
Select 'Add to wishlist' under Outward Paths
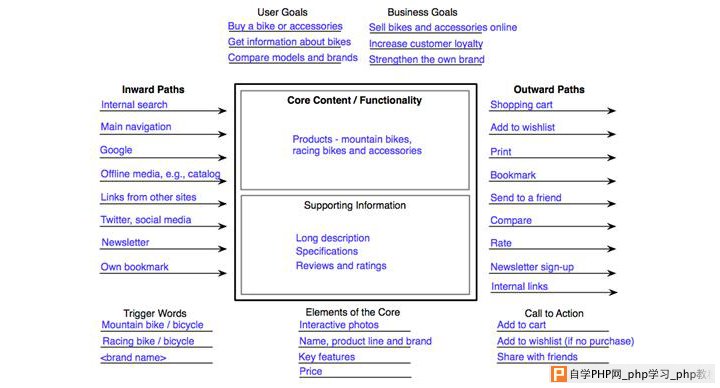click(523, 128)
